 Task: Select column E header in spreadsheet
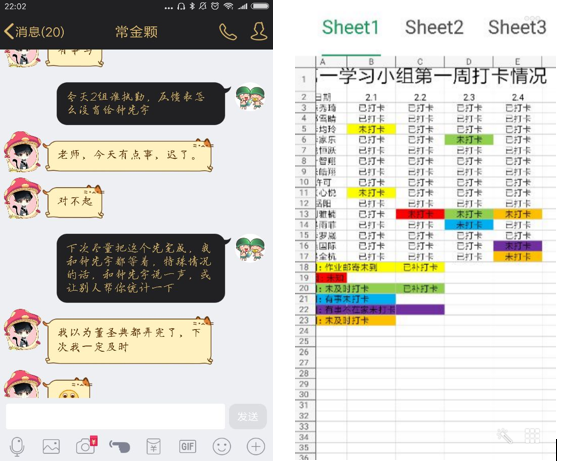[x=517, y=61]
